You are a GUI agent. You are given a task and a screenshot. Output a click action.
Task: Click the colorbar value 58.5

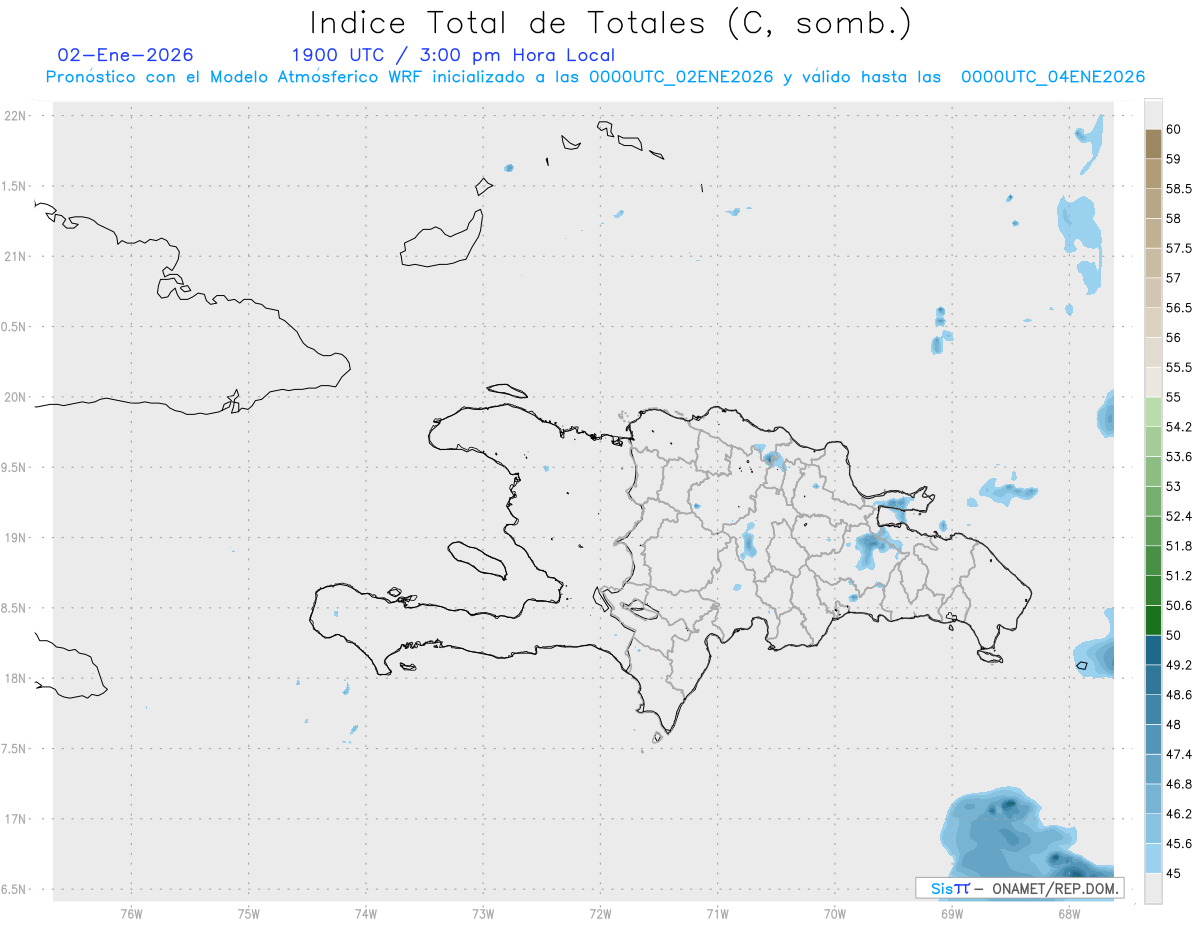[1178, 188]
